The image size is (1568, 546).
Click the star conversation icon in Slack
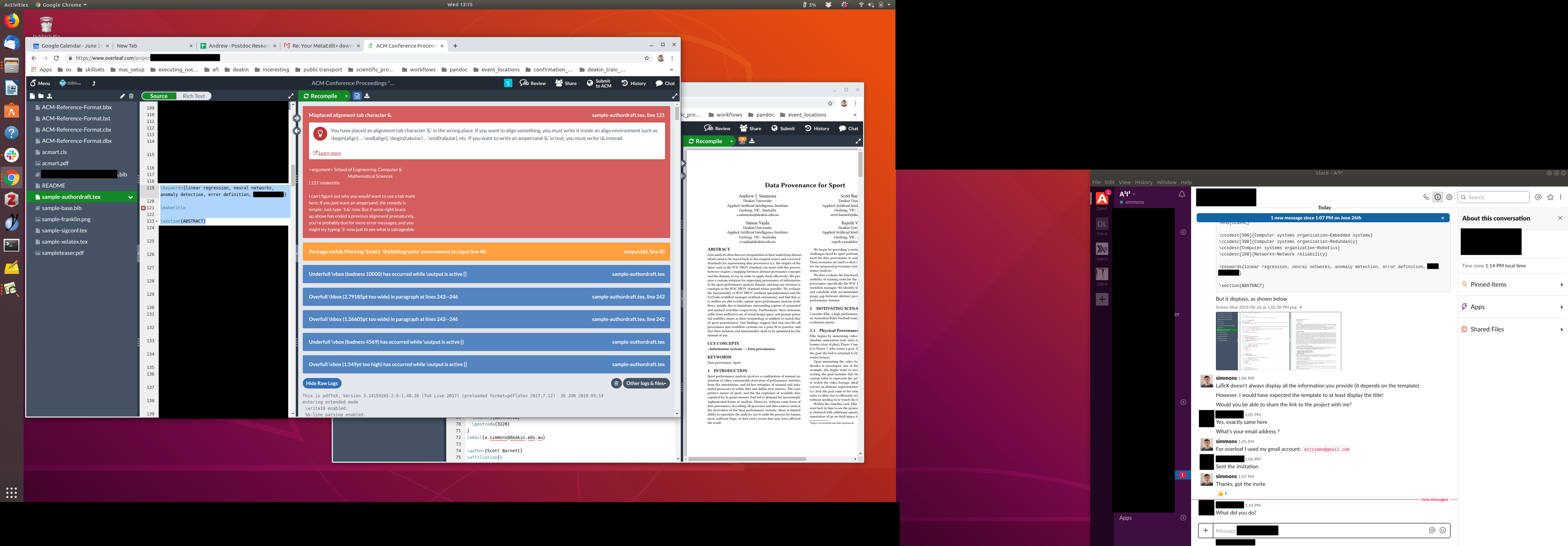[x=1550, y=197]
